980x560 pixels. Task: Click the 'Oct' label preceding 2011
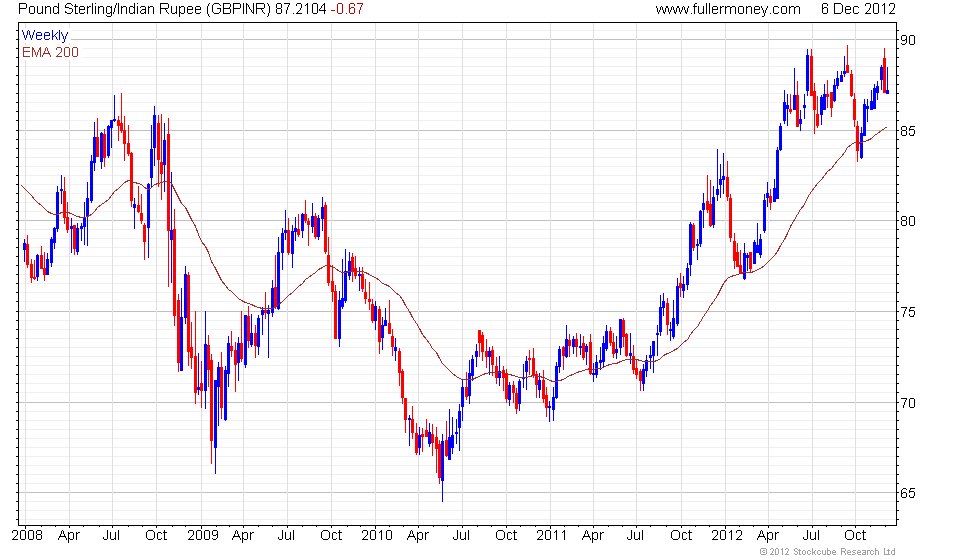coord(506,536)
